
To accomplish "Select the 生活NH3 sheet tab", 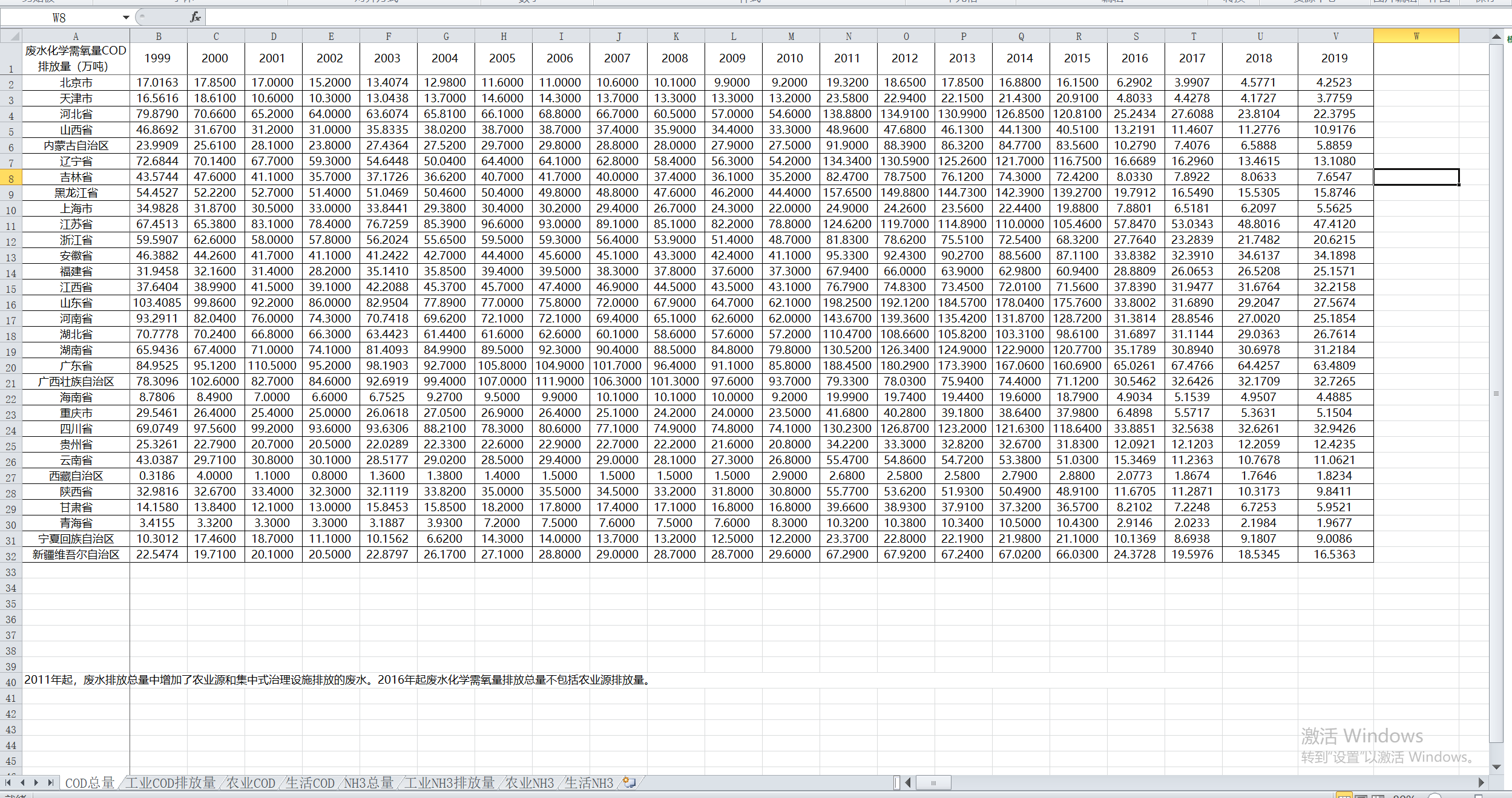I will [x=588, y=783].
